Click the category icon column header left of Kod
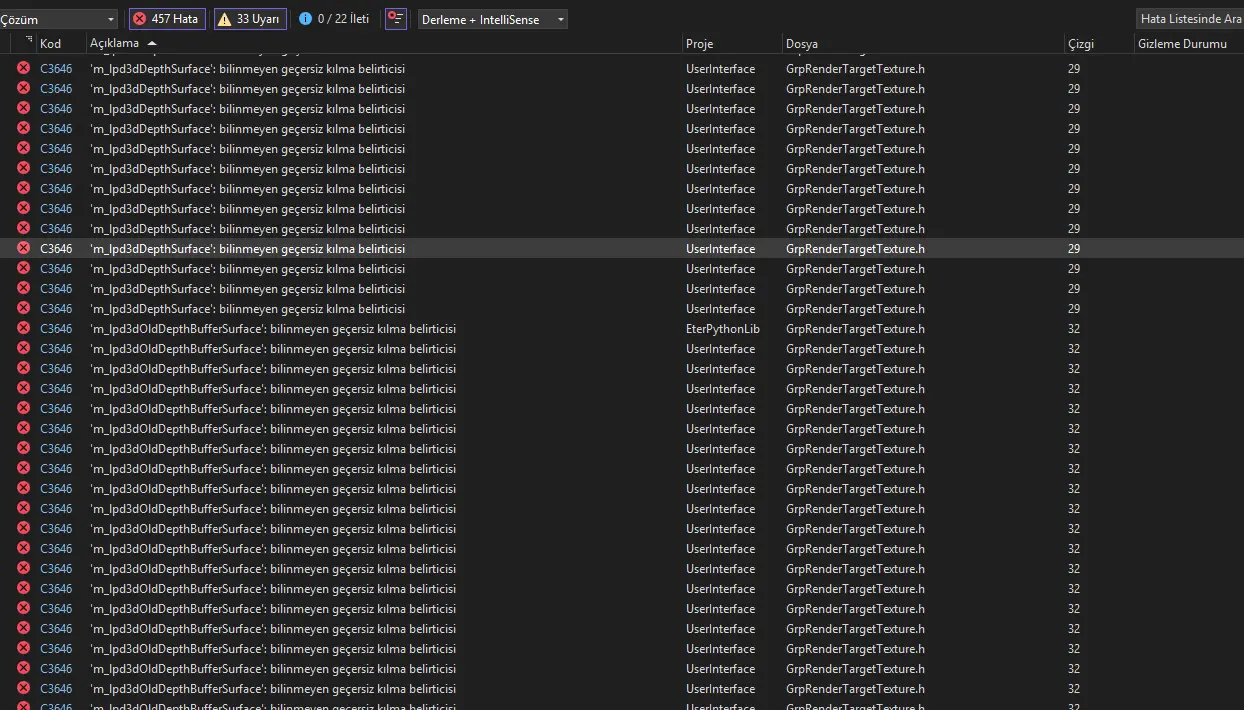 29,43
